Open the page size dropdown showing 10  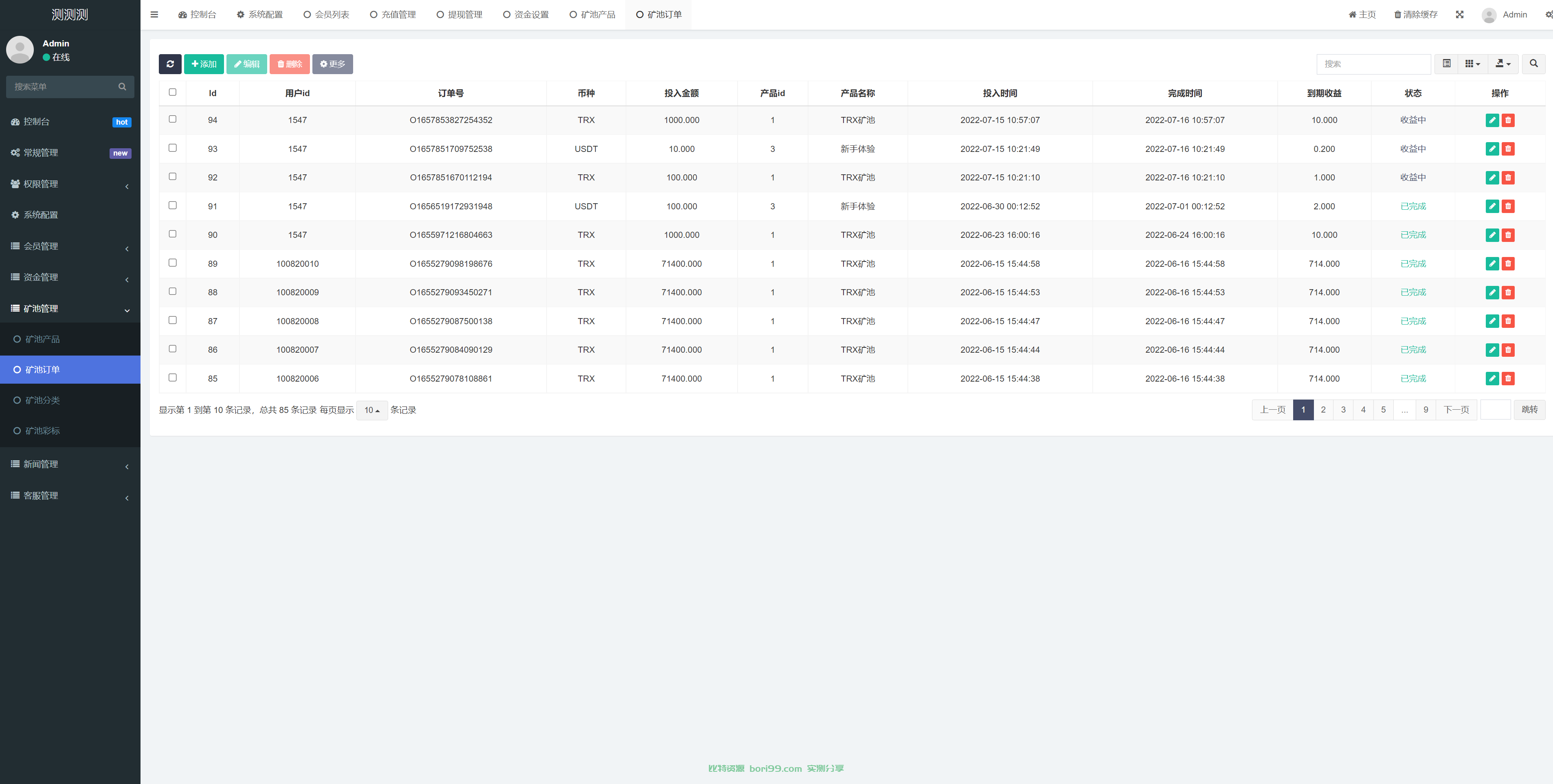[372, 410]
